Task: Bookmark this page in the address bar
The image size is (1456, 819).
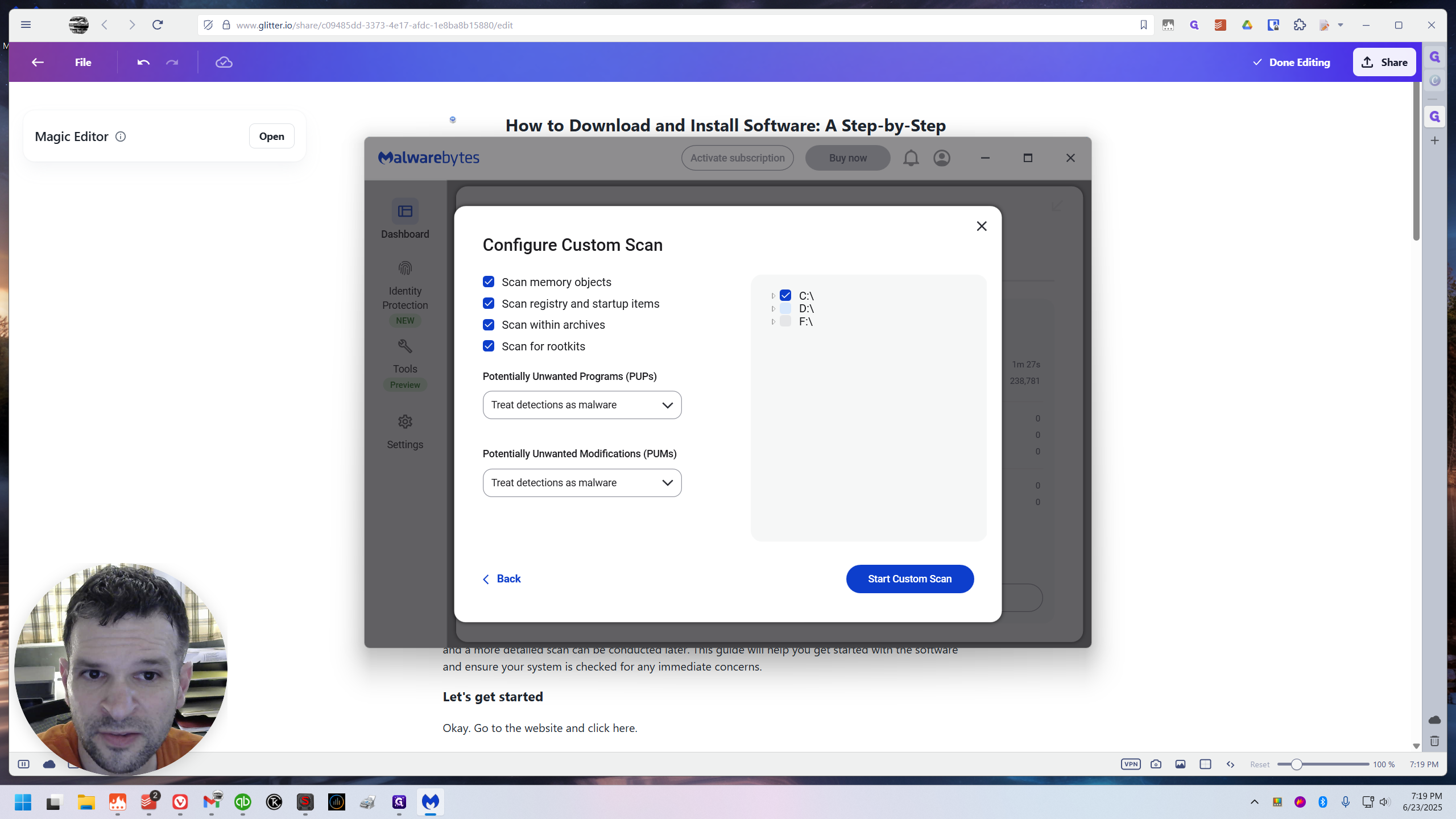Action: click(x=1143, y=24)
